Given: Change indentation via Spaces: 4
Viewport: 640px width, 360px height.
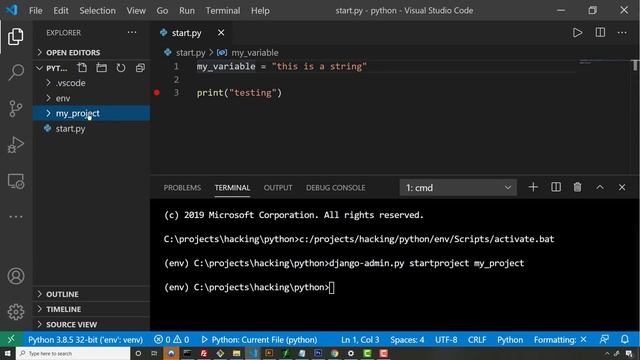Looking at the screenshot, I should tap(407, 340).
